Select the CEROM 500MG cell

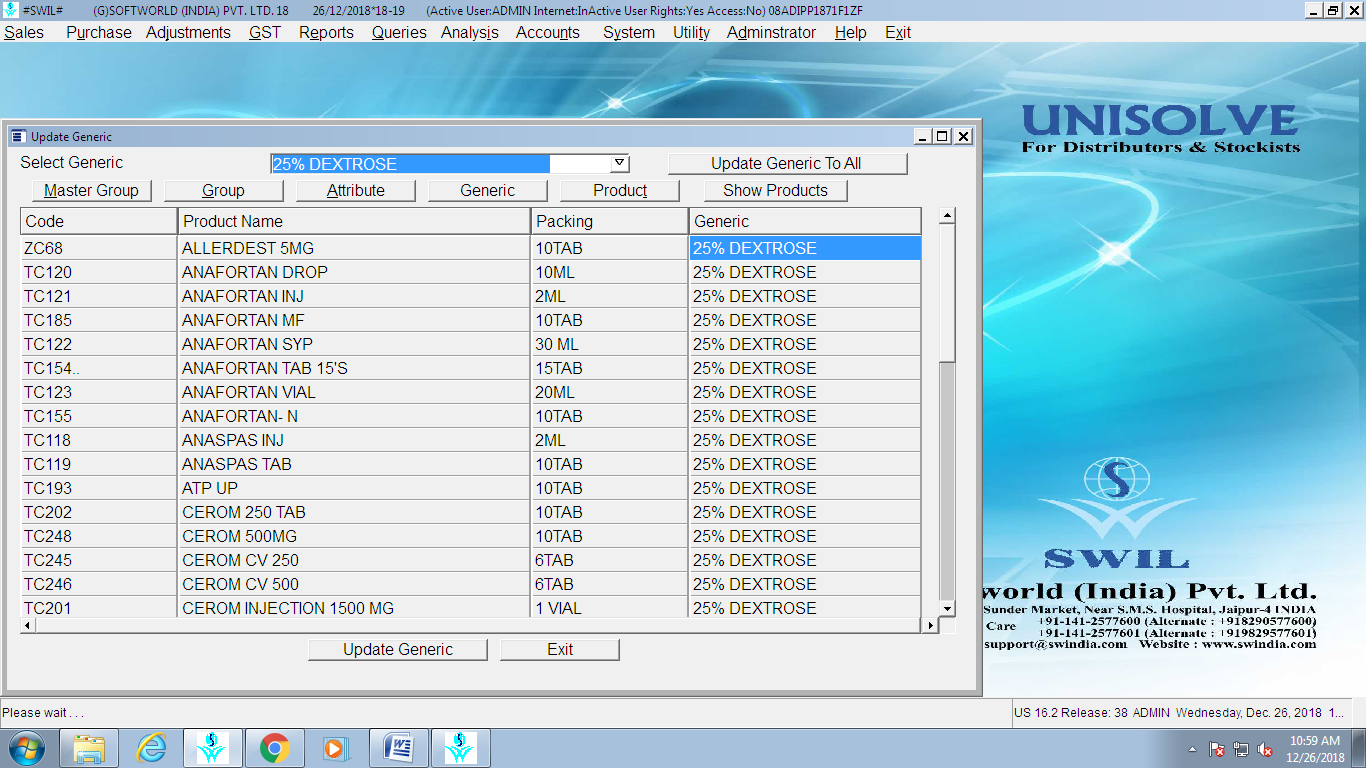pos(354,536)
